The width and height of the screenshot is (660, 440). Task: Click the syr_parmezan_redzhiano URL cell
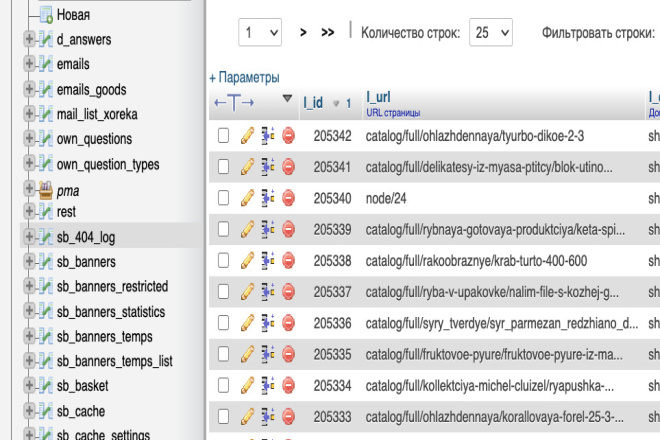click(x=502, y=323)
